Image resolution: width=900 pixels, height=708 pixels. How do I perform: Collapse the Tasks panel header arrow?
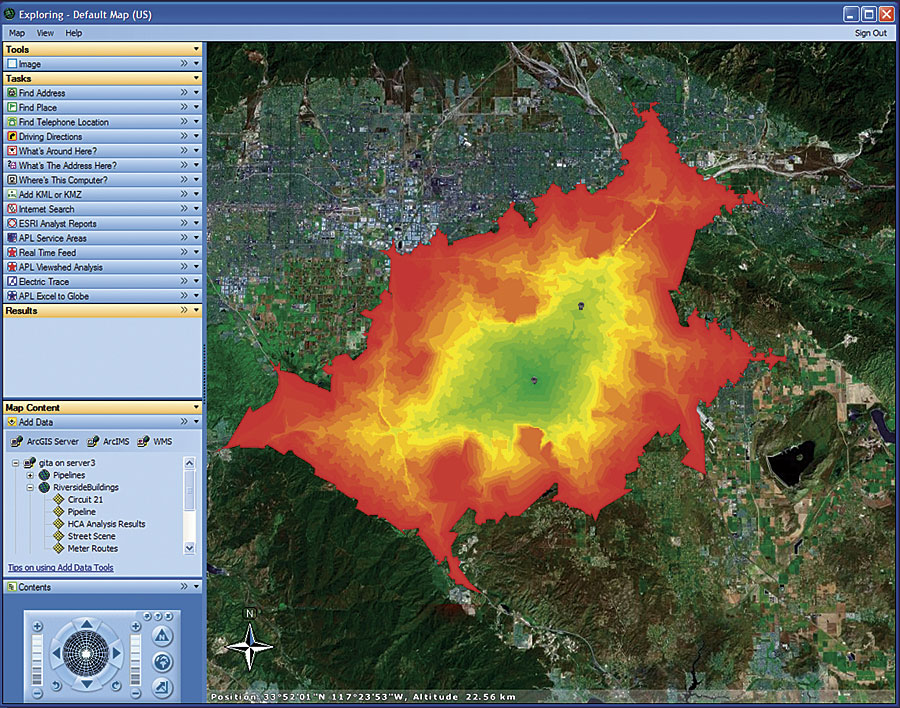point(196,78)
